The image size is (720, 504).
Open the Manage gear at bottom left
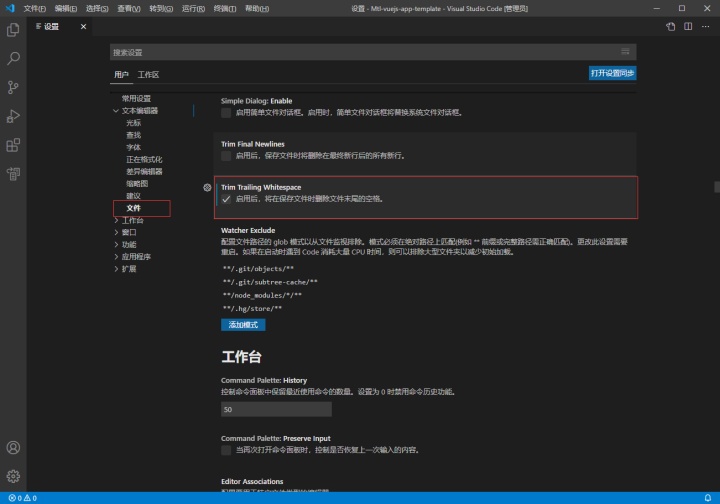coord(13,476)
